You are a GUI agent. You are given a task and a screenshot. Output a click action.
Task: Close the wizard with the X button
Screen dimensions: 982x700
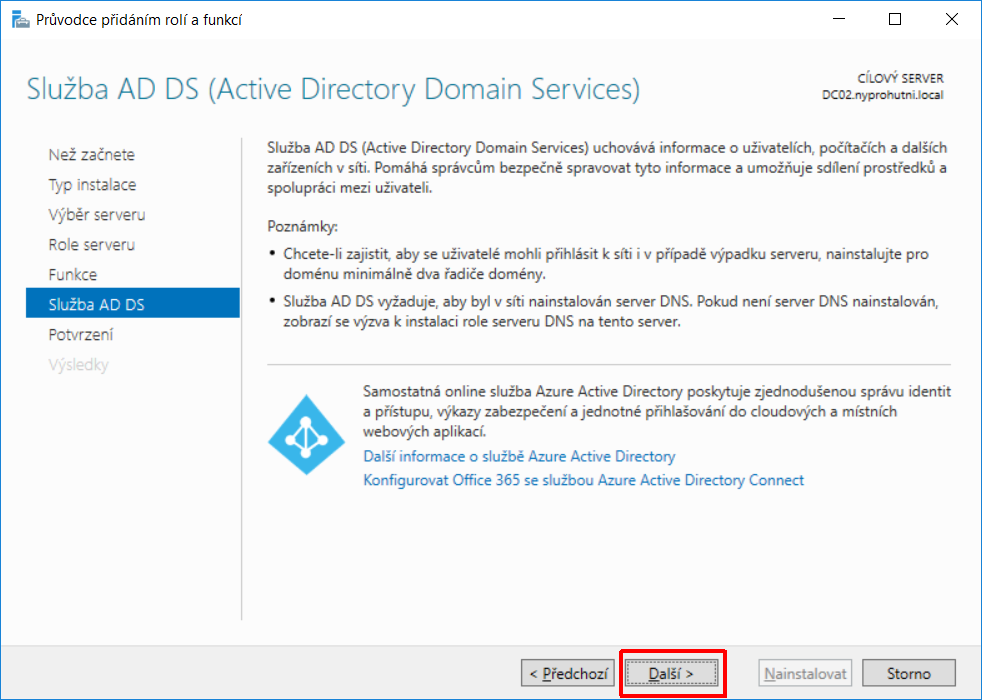(x=951, y=19)
